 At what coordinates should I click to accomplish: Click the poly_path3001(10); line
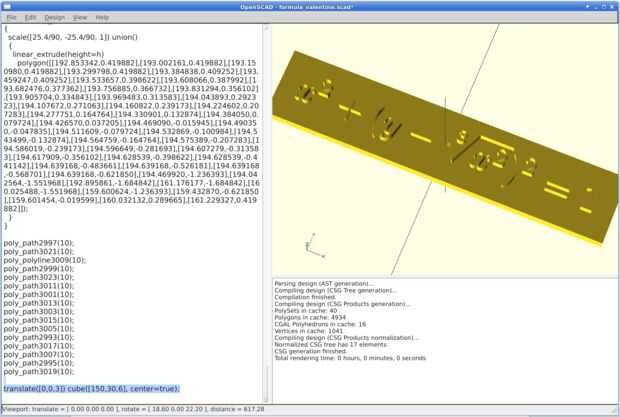click(39, 294)
